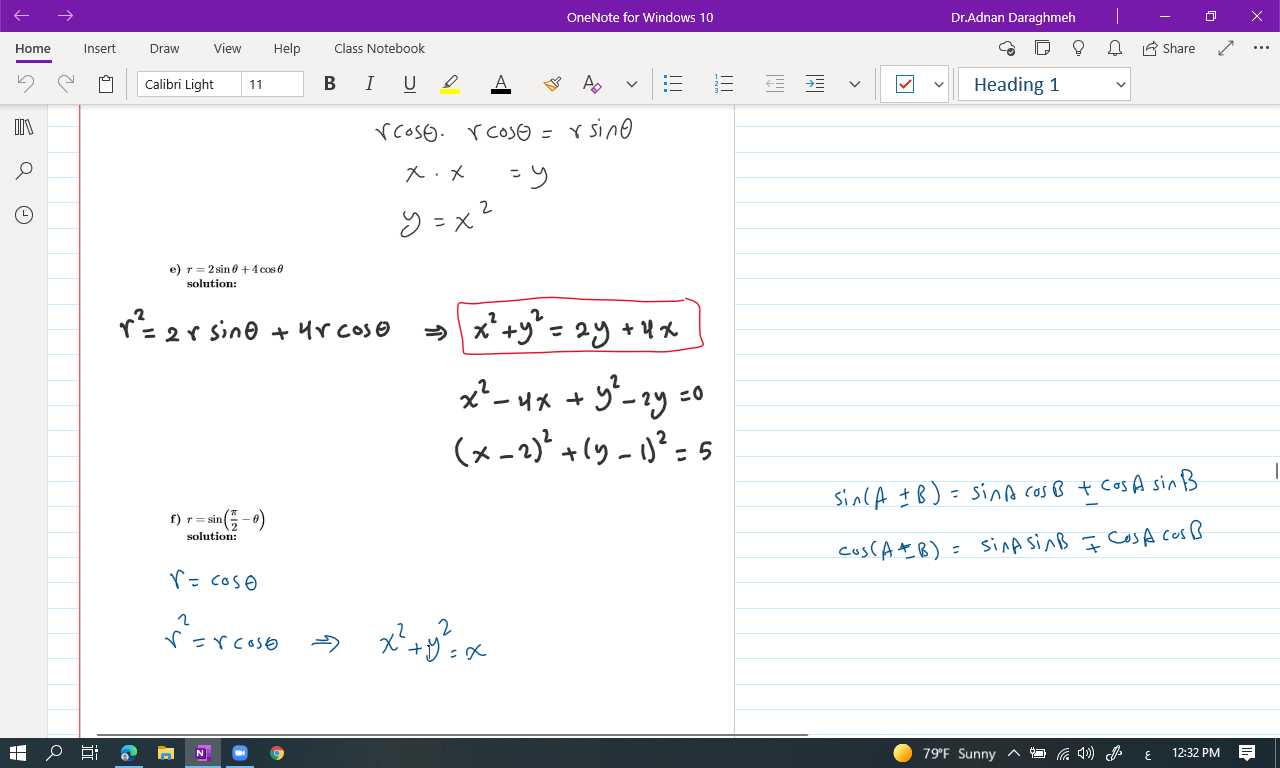
Task: Open the notifications bell
Action: pyautogui.click(x=1114, y=48)
